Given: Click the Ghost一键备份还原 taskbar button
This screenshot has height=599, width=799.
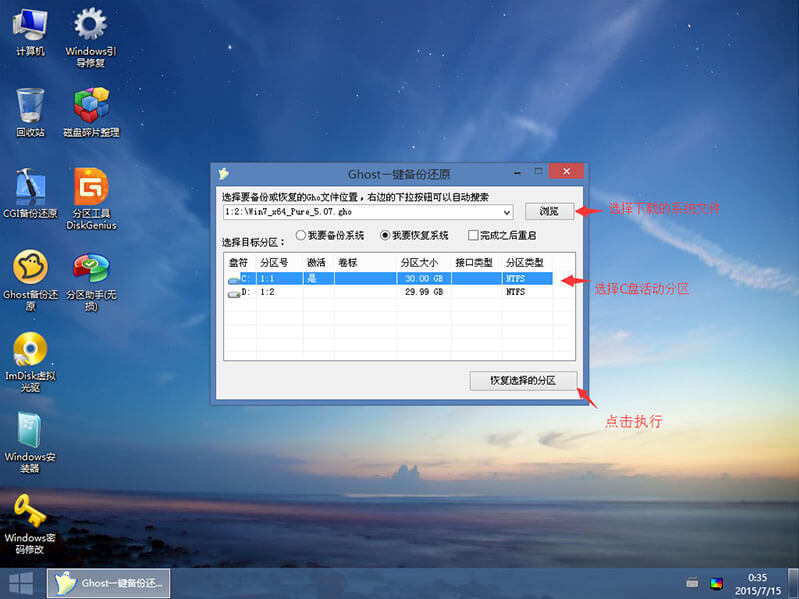Looking at the screenshot, I should pyautogui.click(x=109, y=583).
